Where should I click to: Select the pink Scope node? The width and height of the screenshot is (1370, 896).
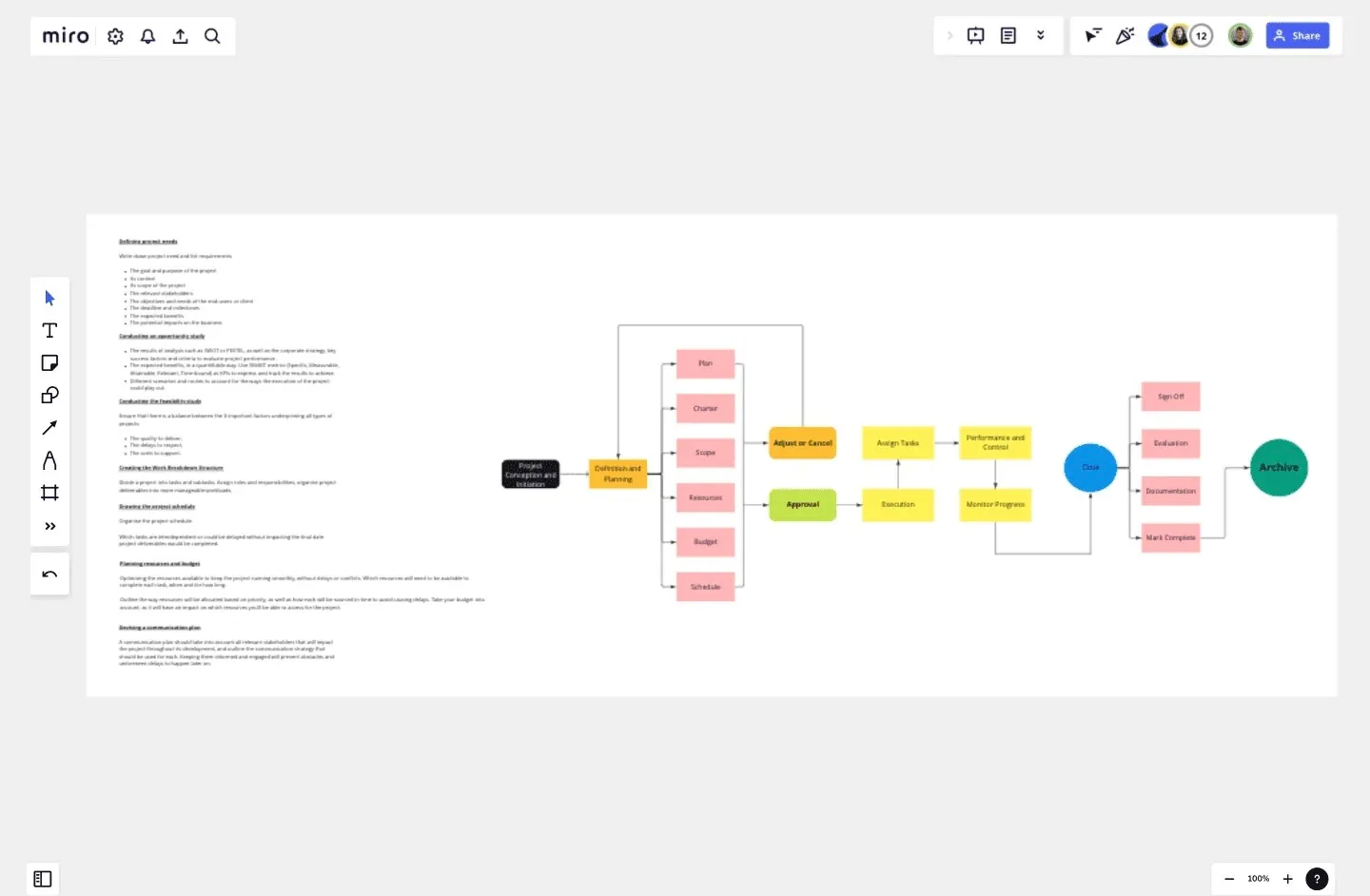pyautogui.click(x=705, y=453)
